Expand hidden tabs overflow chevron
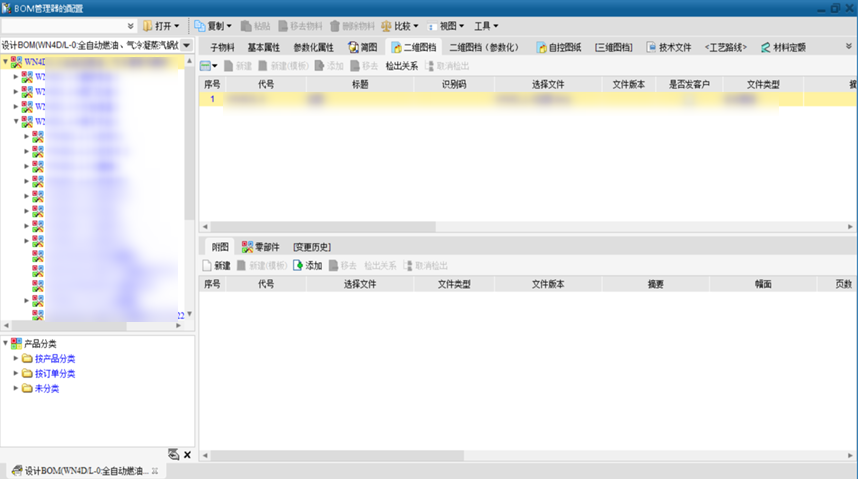 pyautogui.click(x=849, y=47)
